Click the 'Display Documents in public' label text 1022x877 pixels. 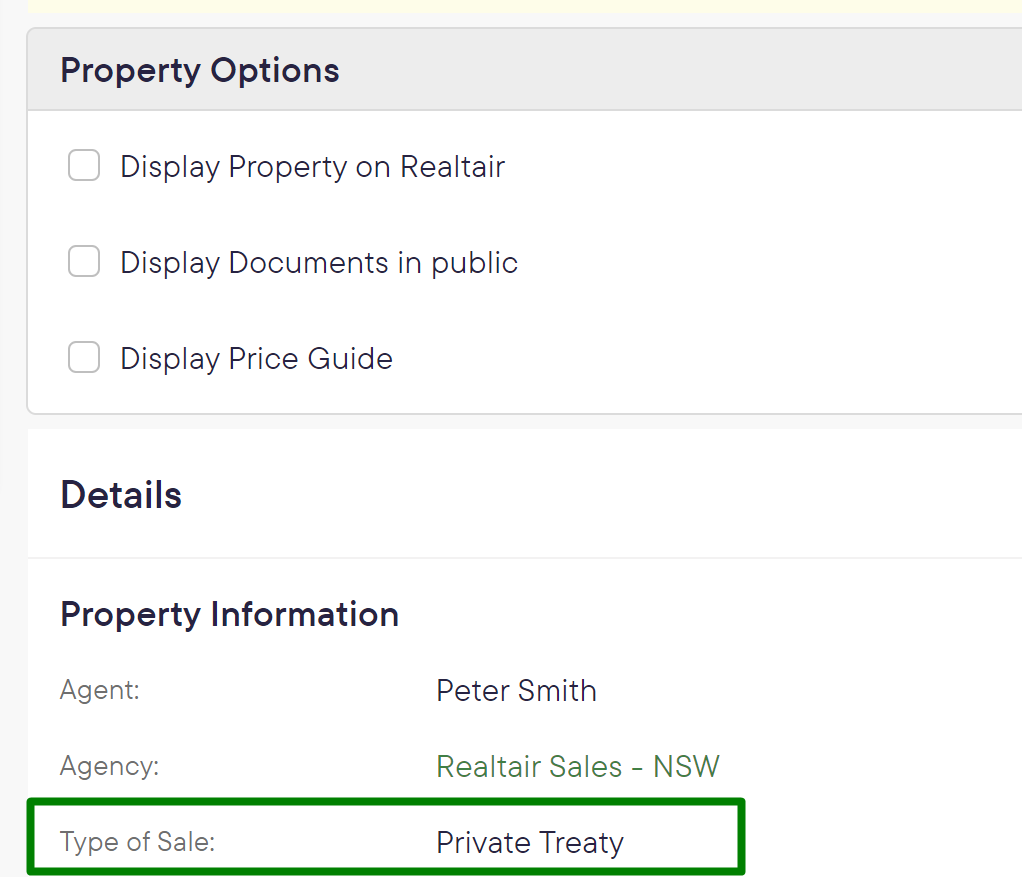319,263
